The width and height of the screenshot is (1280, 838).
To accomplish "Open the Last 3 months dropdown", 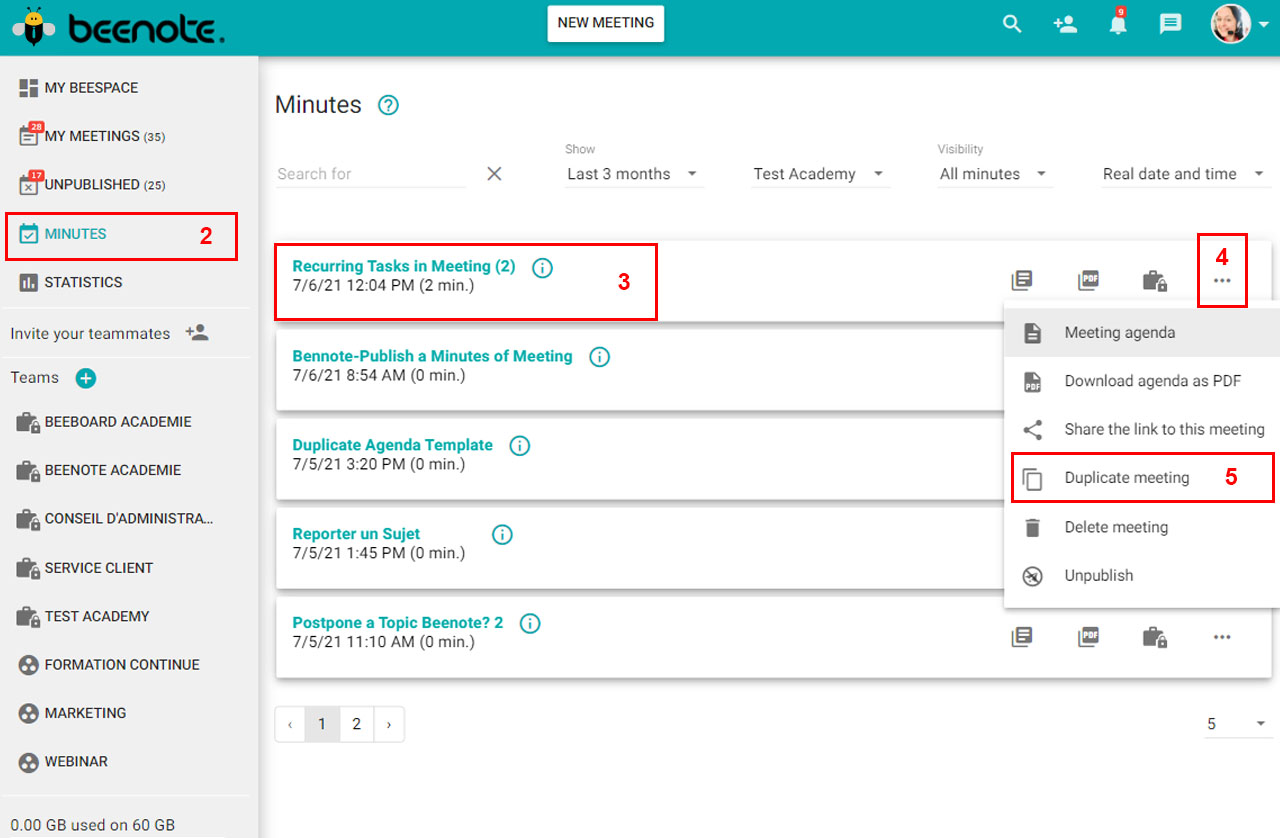I will pyautogui.click(x=634, y=174).
